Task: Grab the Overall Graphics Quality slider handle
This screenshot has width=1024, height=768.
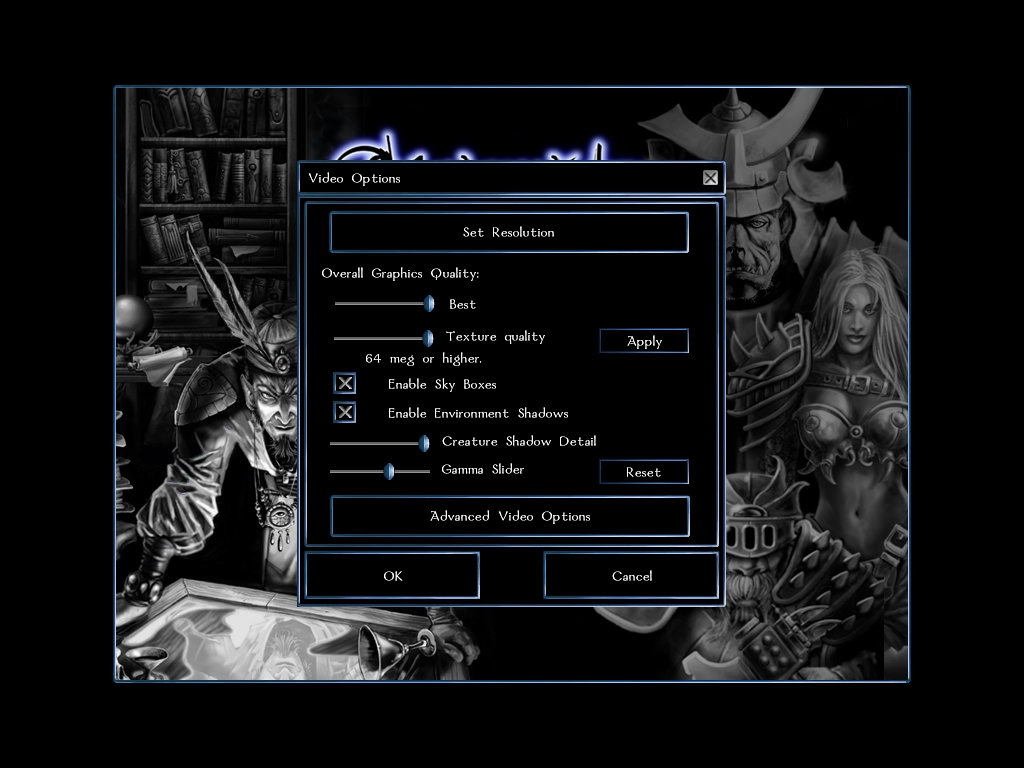Action: (x=429, y=304)
